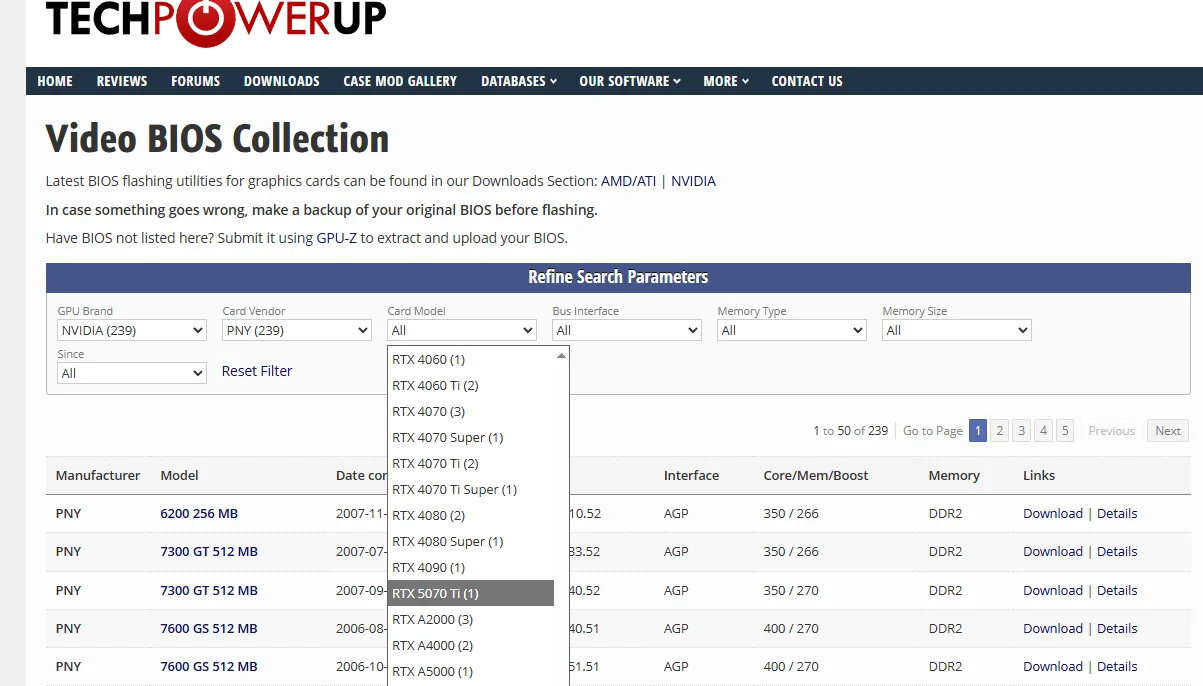1203x686 pixels.
Task: Open 7300 GT 512 MB, 2007-07 row
Action: point(209,552)
